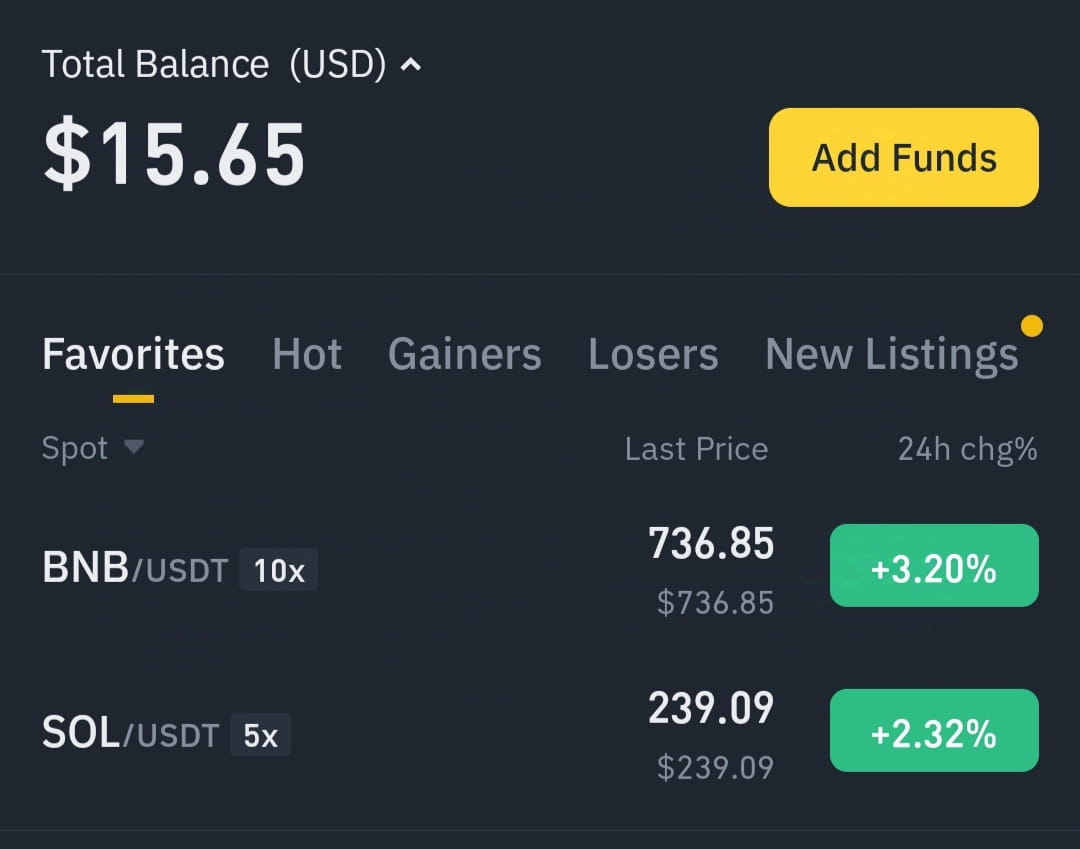The height and width of the screenshot is (849, 1080).
Task: Click the Total Balance (USD) label
Action: coord(214,65)
